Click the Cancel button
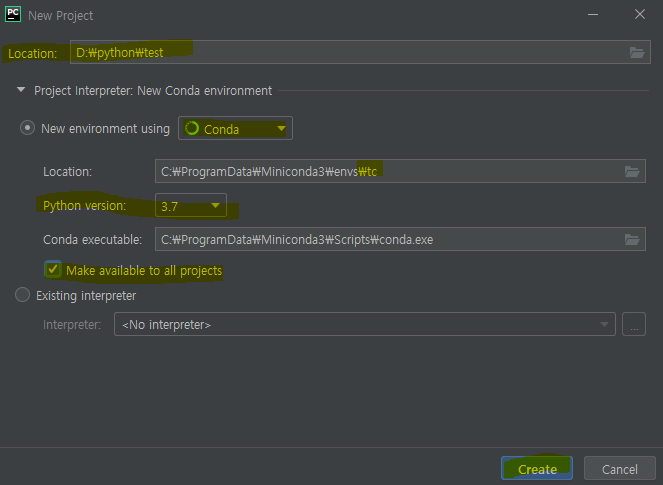The image size is (663, 485). [x=619, y=469]
